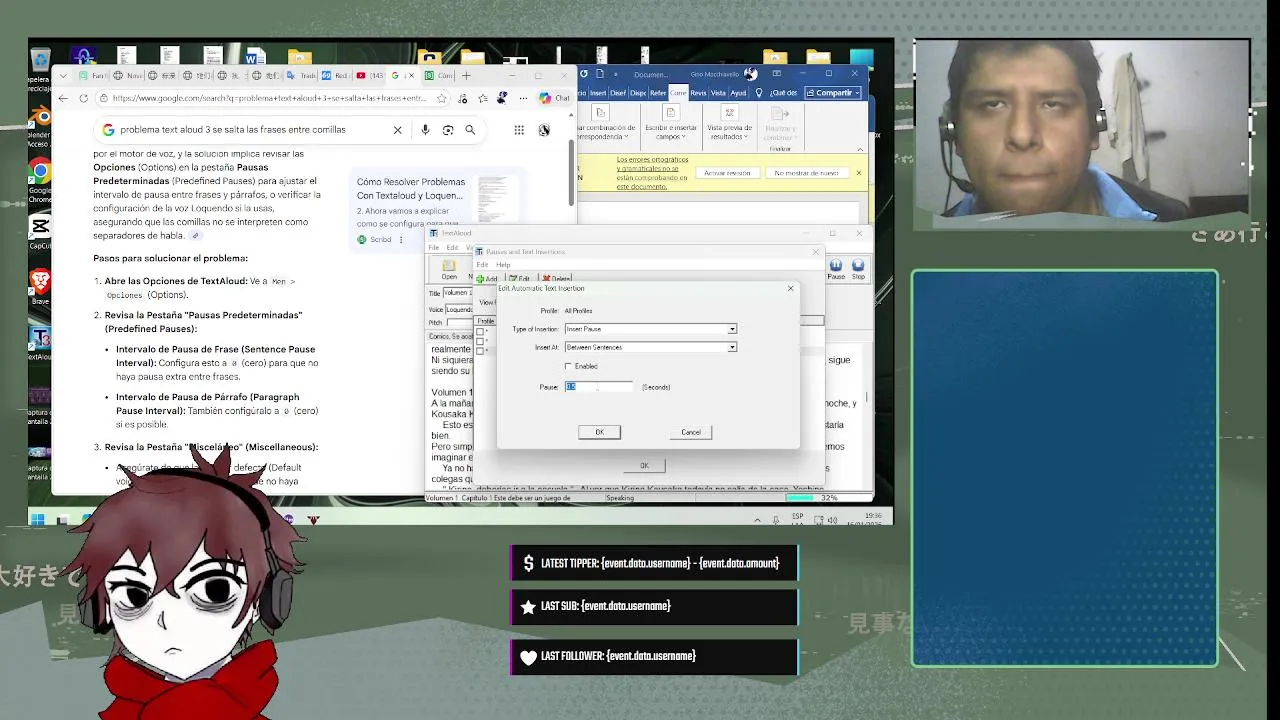Open browser favorites list icon

click(x=483, y=98)
